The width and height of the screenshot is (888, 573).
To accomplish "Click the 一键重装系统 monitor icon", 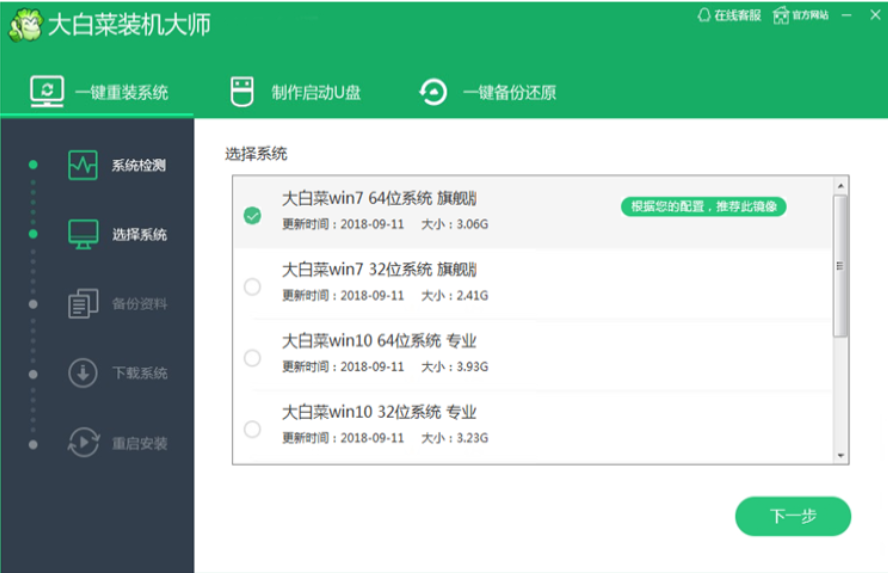I will point(47,92).
